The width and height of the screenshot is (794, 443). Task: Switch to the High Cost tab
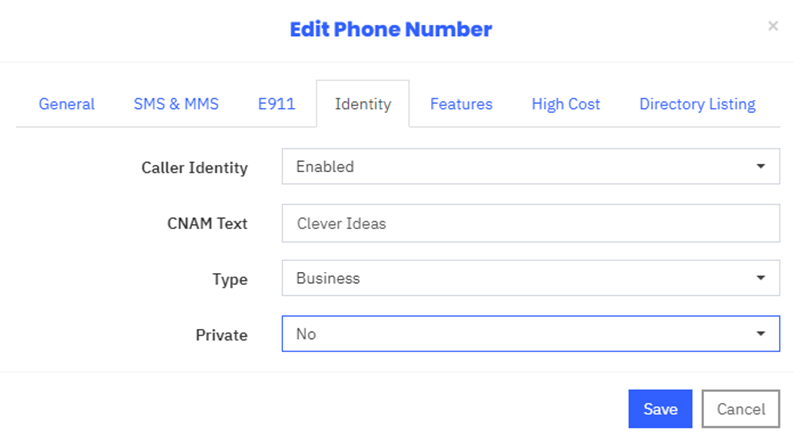point(566,104)
